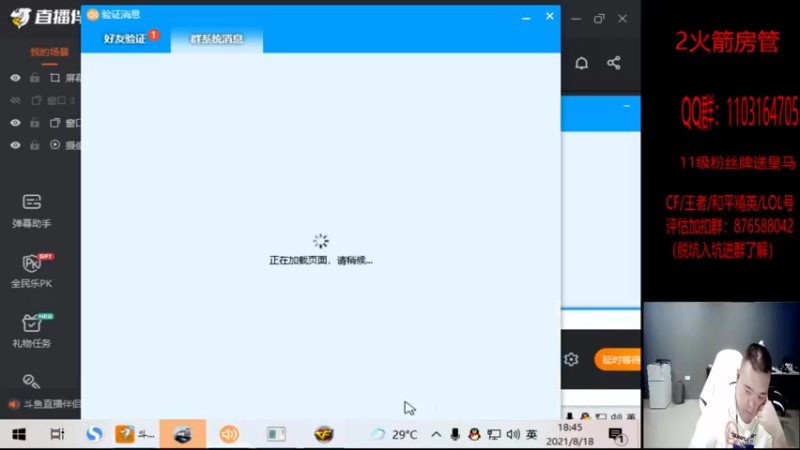This screenshot has height=450, width=800.
Task: Select the taskbar window preview icon
Action: (x=276, y=434)
